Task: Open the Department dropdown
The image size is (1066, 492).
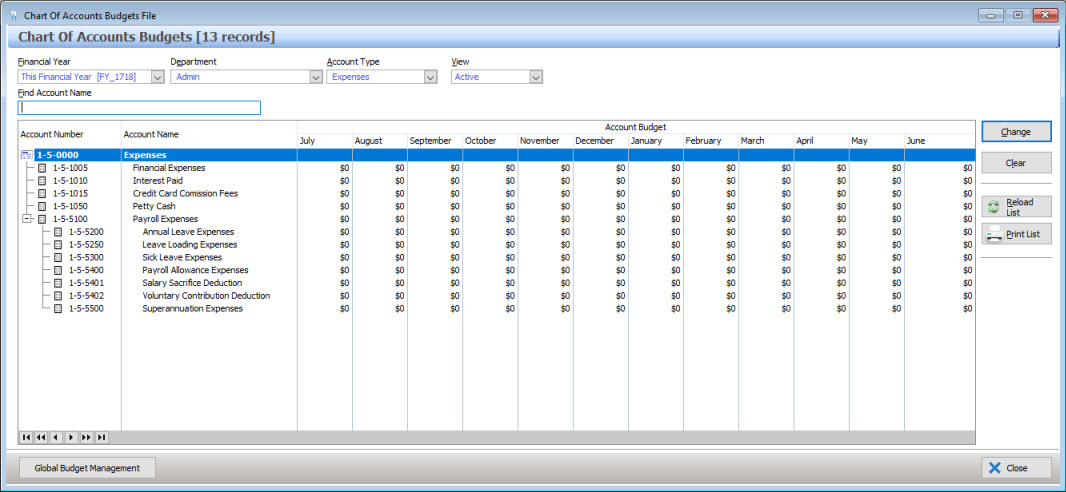Action: [x=315, y=77]
